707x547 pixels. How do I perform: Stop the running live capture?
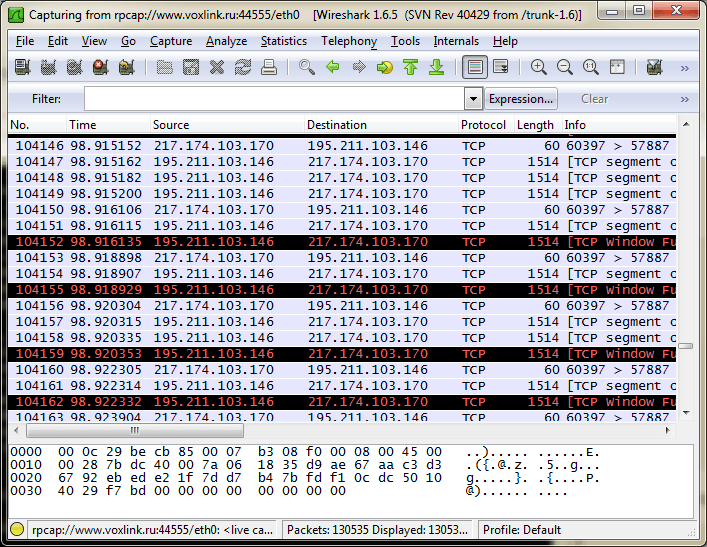(x=101, y=67)
